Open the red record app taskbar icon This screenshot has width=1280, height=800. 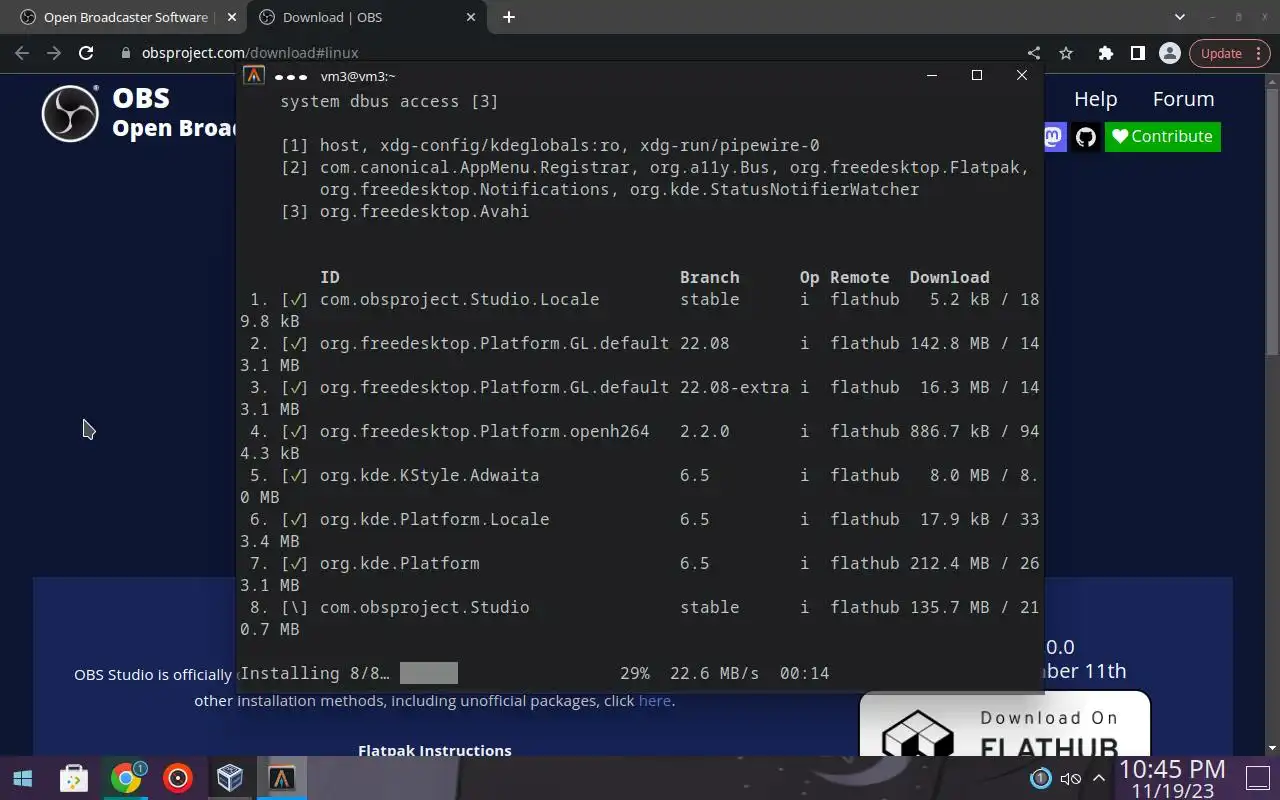tap(178, 778)
